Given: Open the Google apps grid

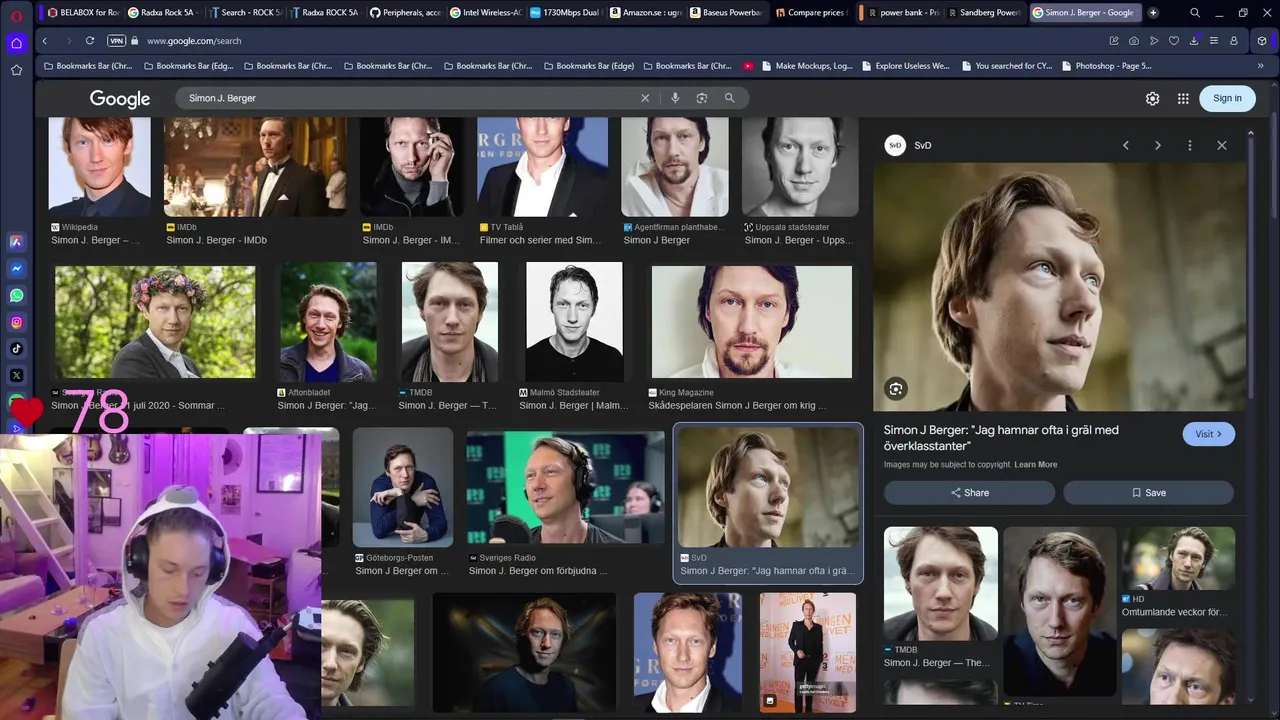Looking at the screenshot, I should click(1183, 98).
